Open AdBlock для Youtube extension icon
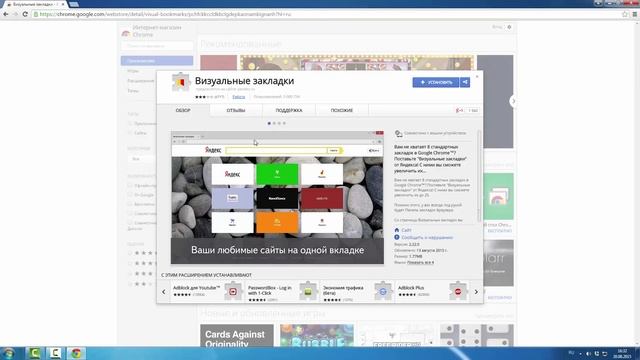The width and height of the screenshot is (640, 360). click(x=233, y=291)
